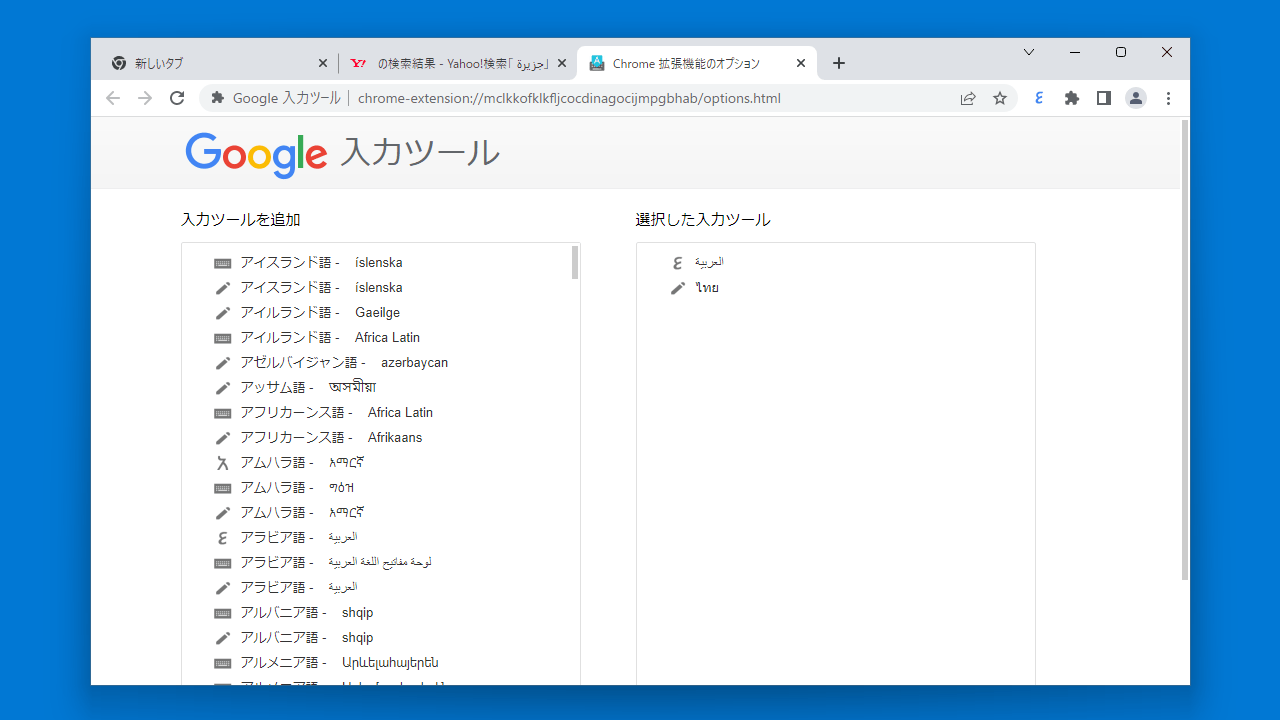
Task: Click the share page icon in address bar
Action: click(x=968, y=98)
